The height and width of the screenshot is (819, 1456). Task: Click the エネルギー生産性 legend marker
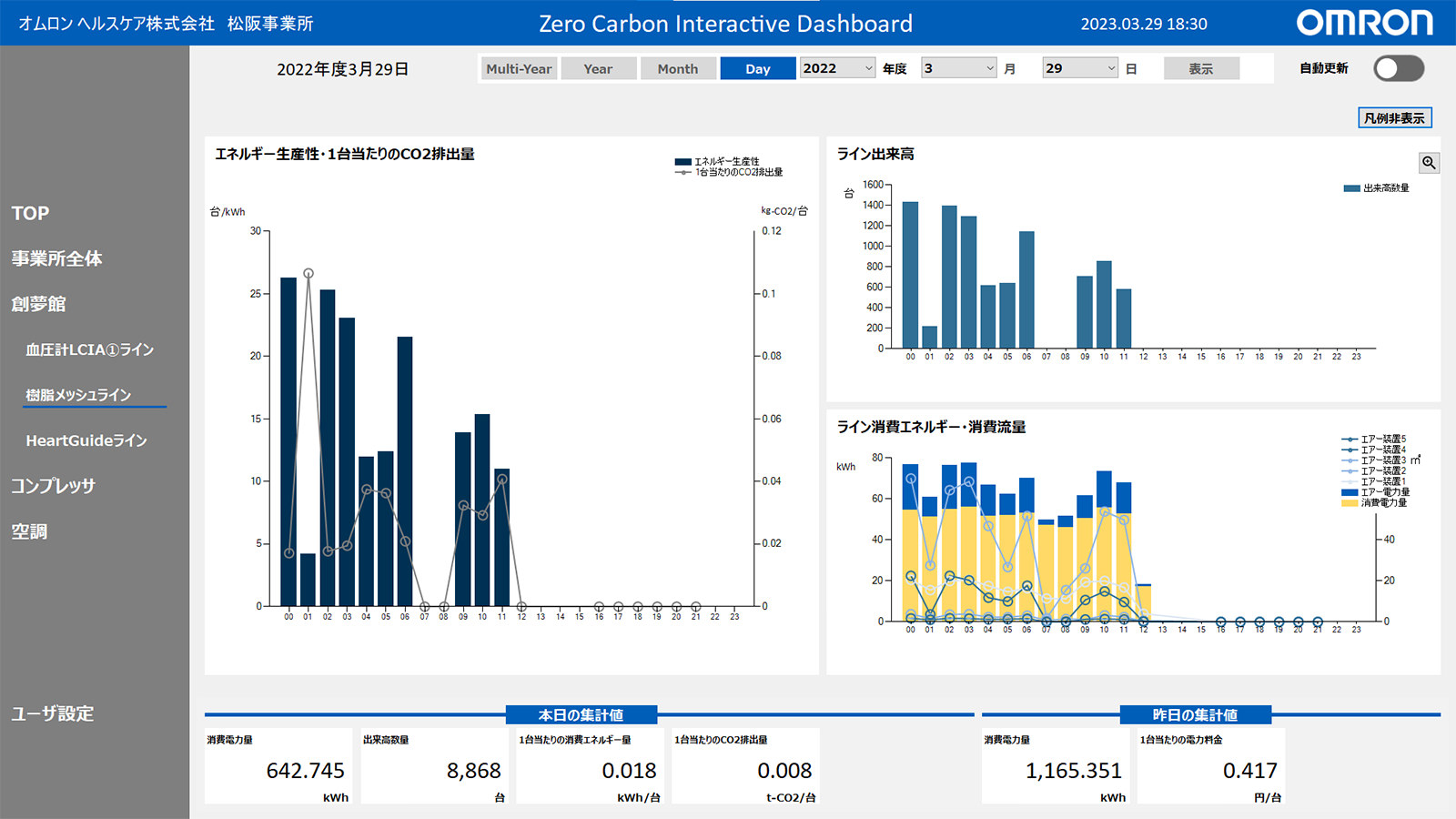point(682,162)
